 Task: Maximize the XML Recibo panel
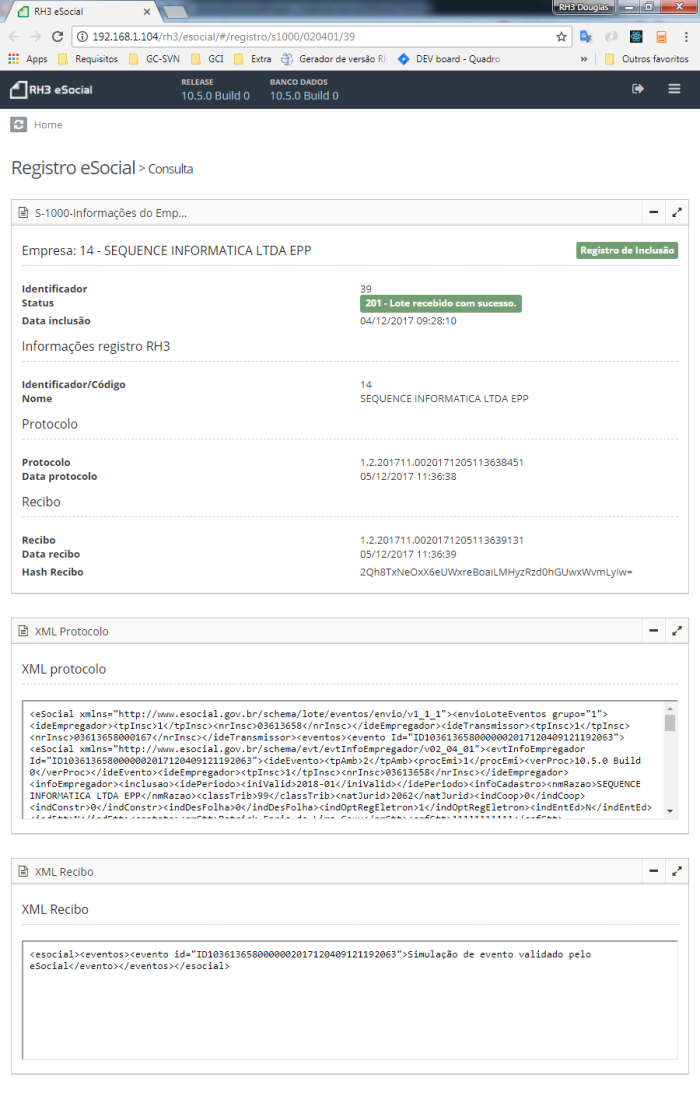point(677,872)
